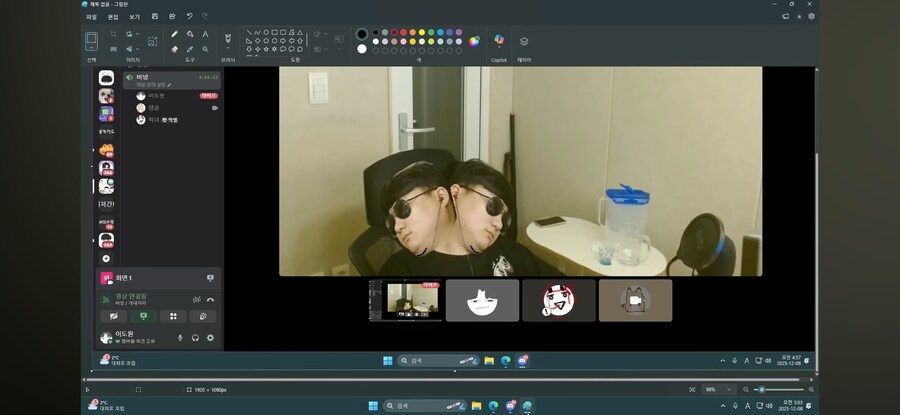Screen dimensions: 900x415
Task: Open the 보기 menu
Action: [x=134, y=17]
